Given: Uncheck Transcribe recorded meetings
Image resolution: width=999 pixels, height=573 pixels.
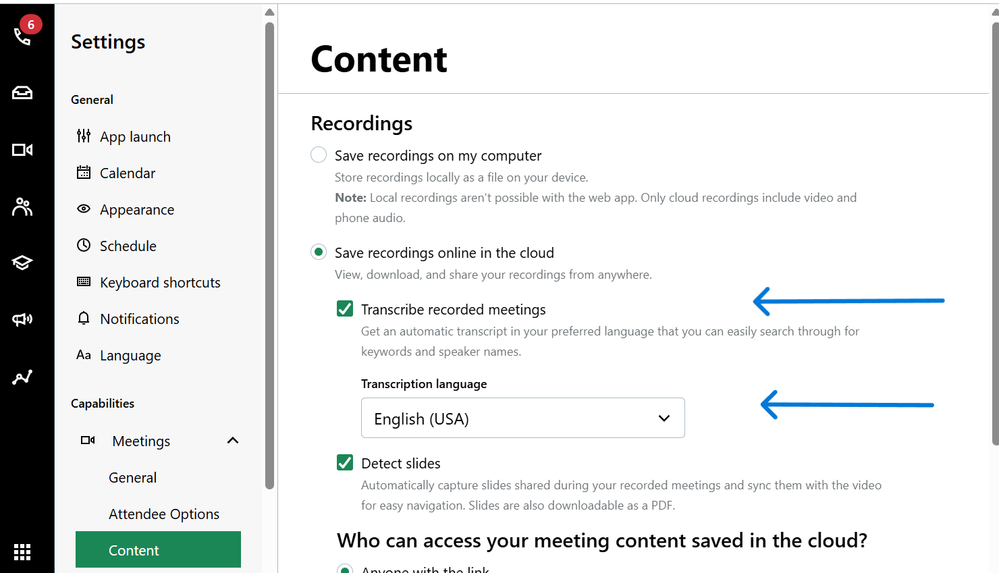Looking at the screenshot, I should [x=345, y=309].
